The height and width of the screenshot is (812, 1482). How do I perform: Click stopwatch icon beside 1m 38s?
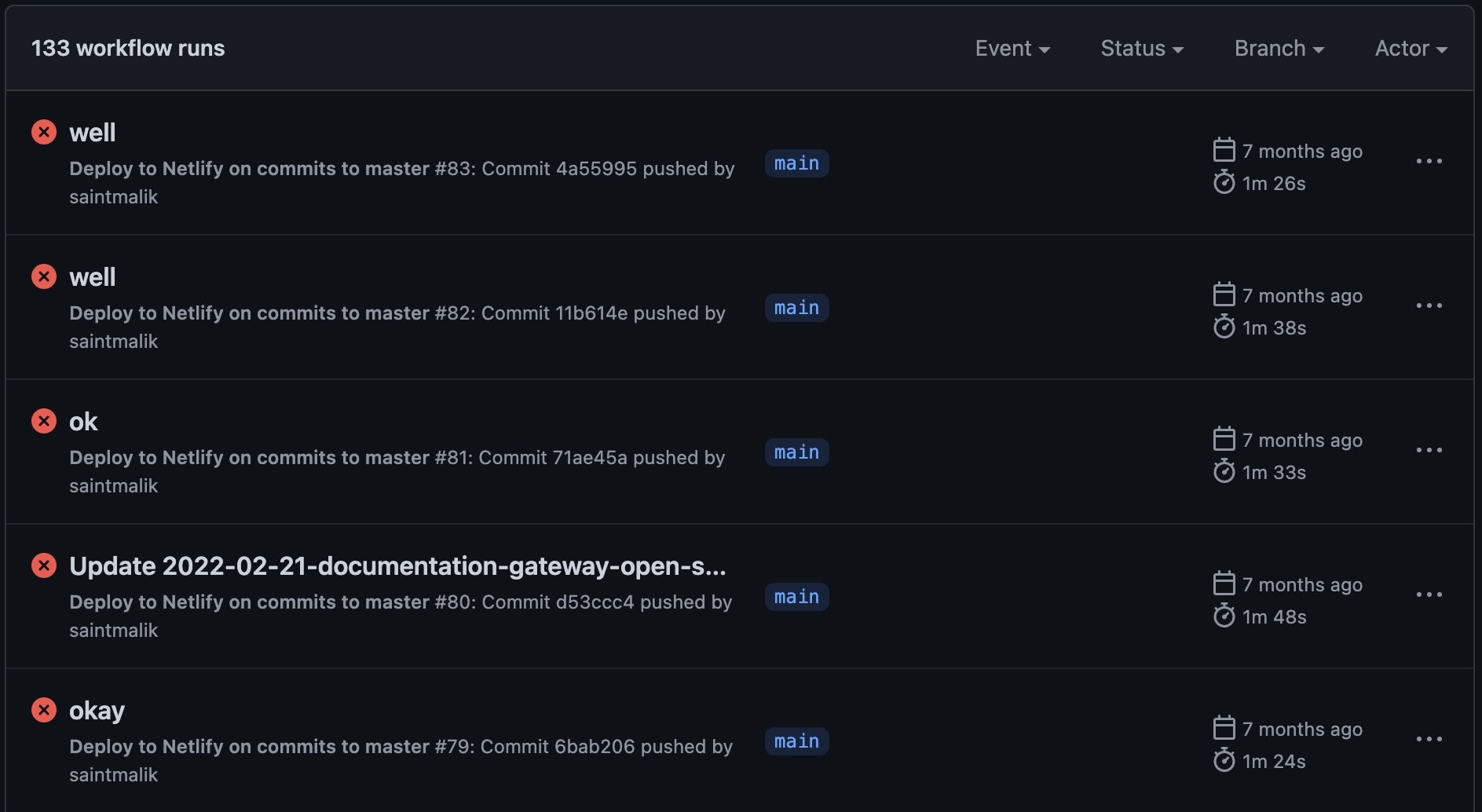1224,327
